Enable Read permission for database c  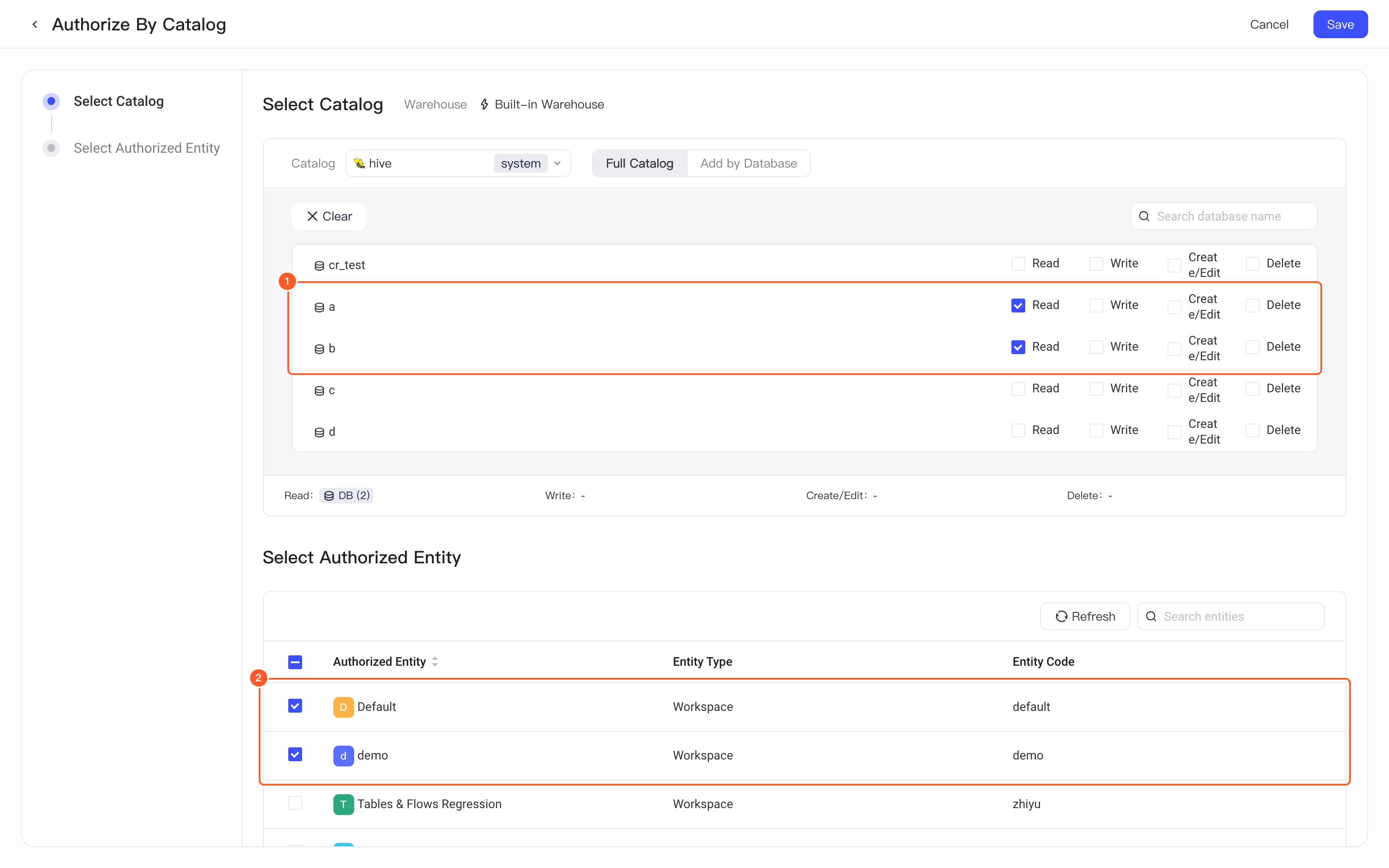point(1018,389)
